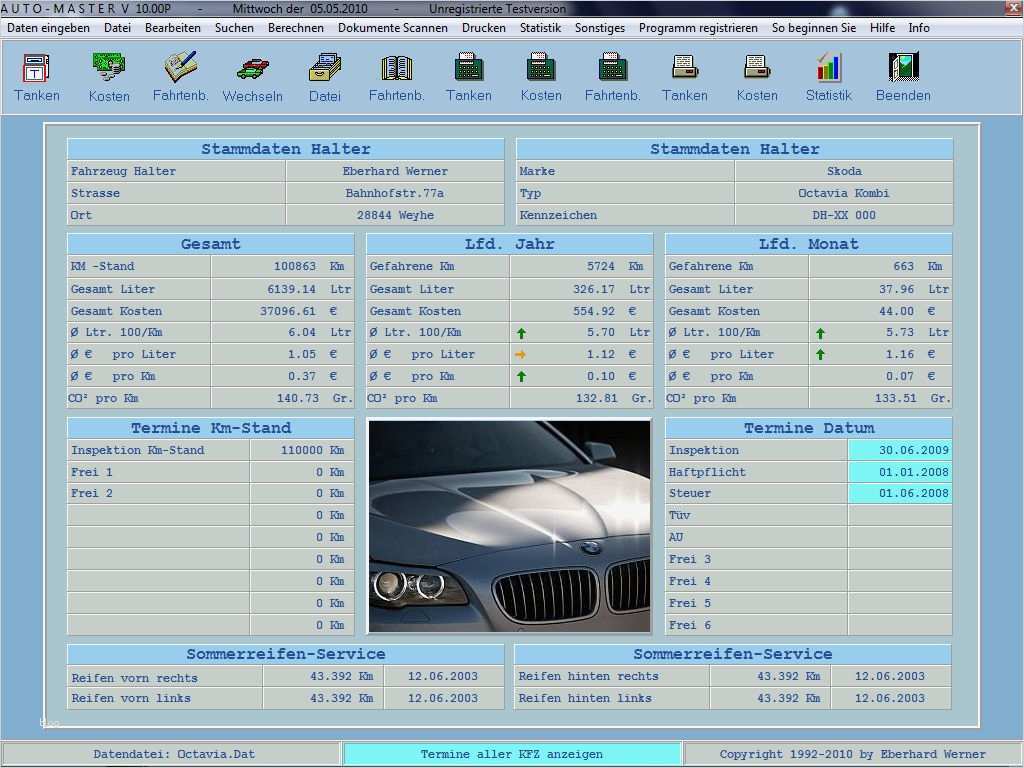
Task: Open the Dokumente Scannen menu
Action: [393, 28]
